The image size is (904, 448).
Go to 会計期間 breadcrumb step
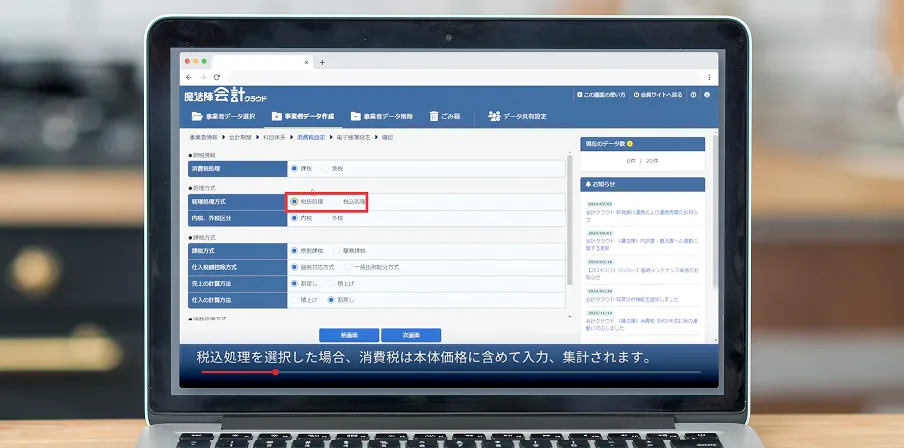pos(240,138)
